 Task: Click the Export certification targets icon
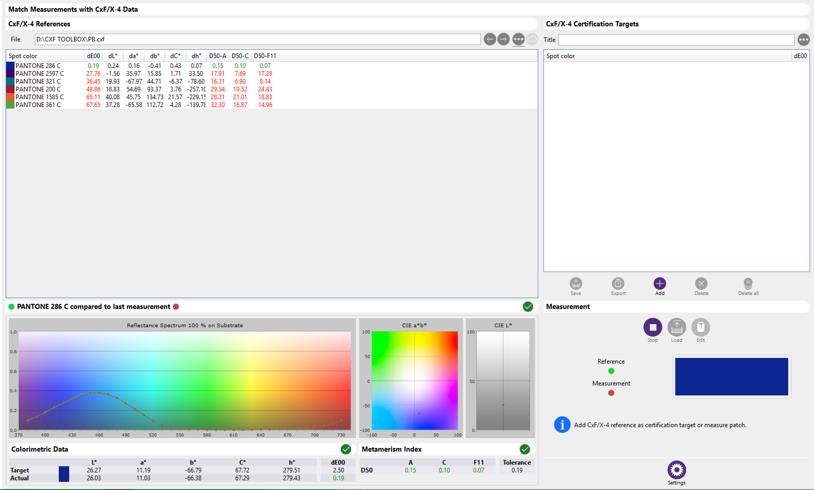[x=618, y=284]
